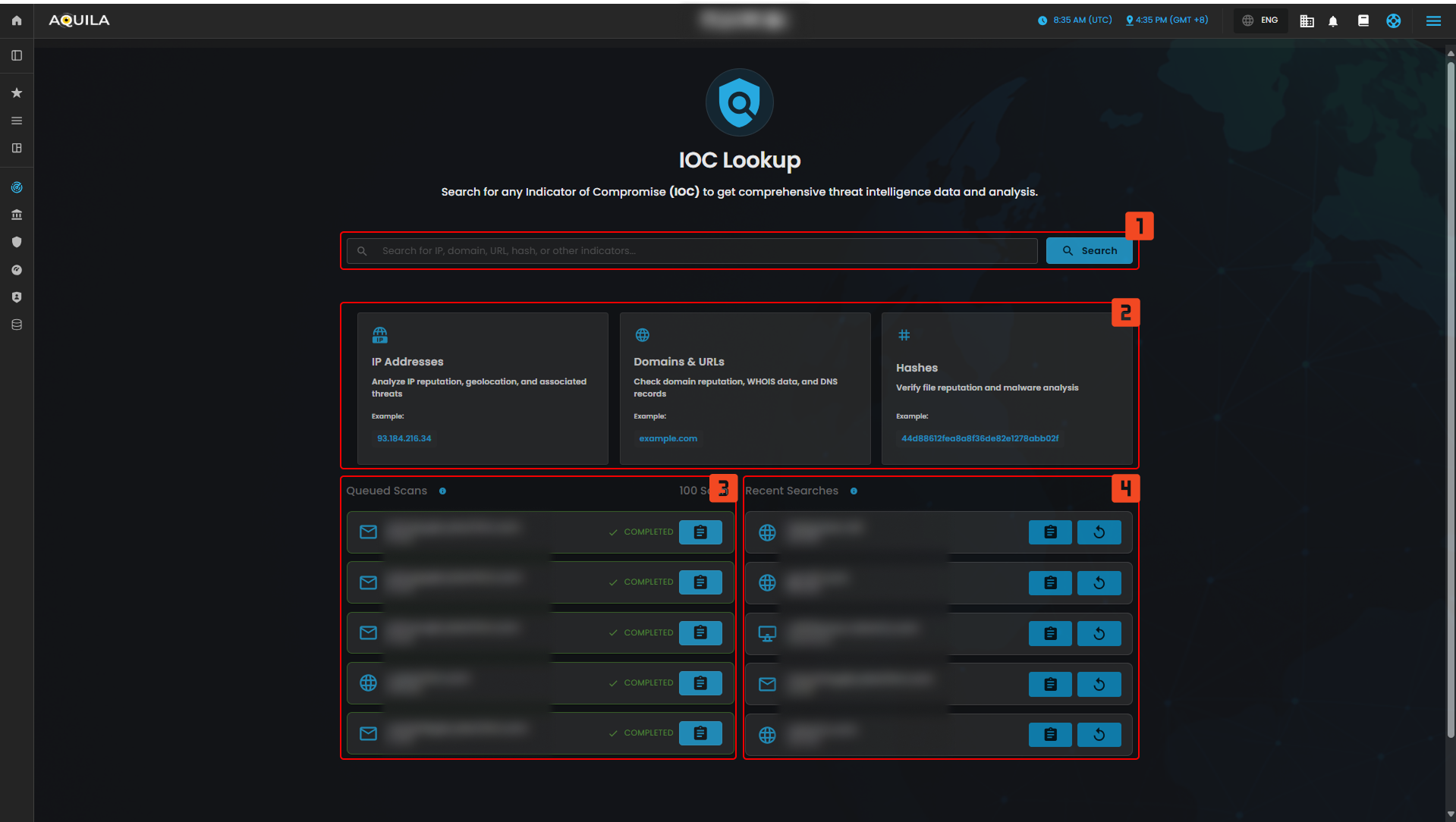The width and height of the screenshot is (1456, 822).
Task: Click the bank institution icon in sidebar
Action: pos(17,215)
